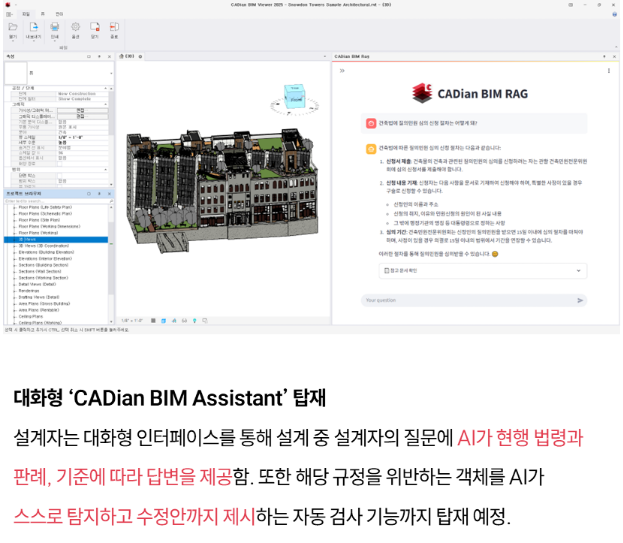
Task: Click the project browser search box
Action: (x=55, y=201)
